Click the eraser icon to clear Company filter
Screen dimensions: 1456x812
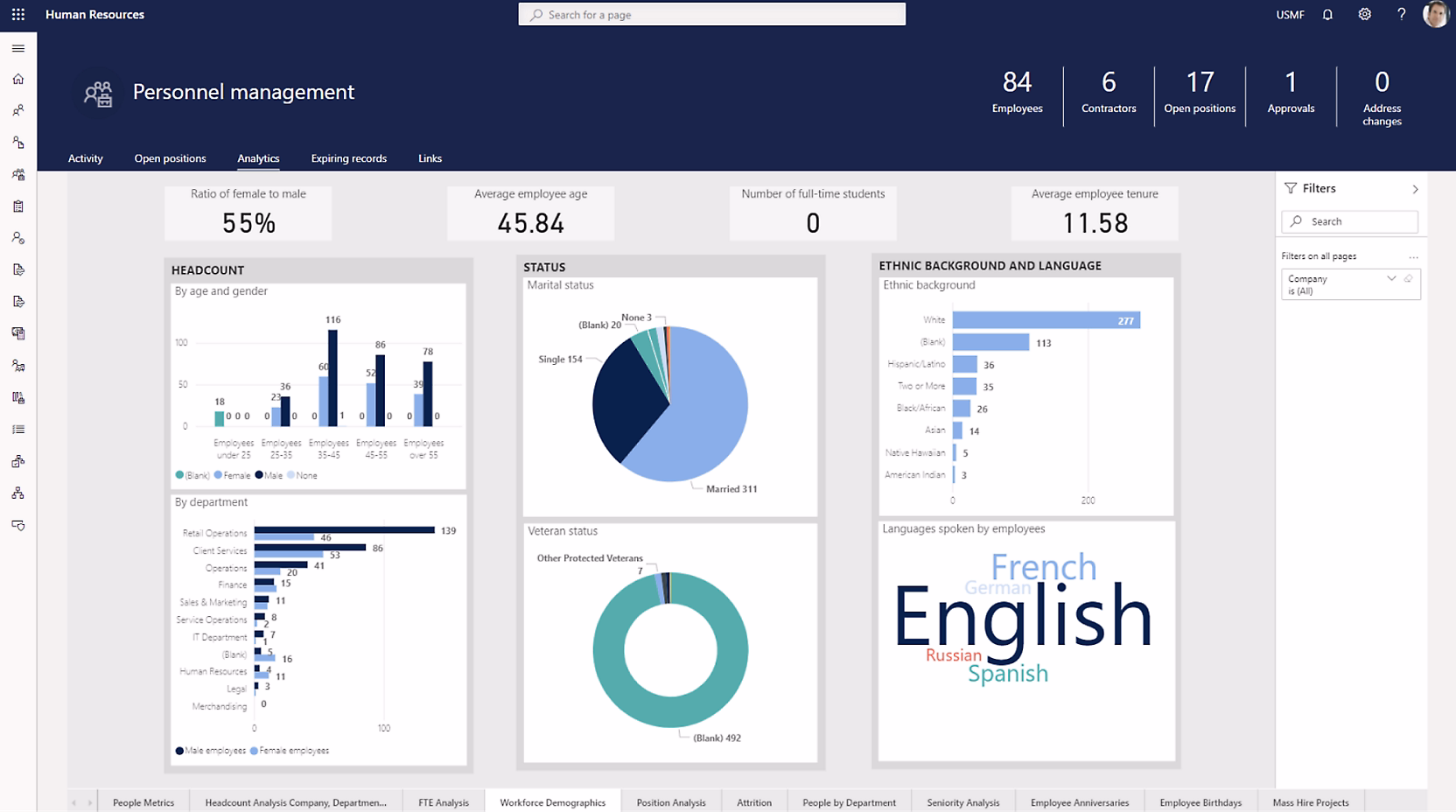pos(1408,278)
